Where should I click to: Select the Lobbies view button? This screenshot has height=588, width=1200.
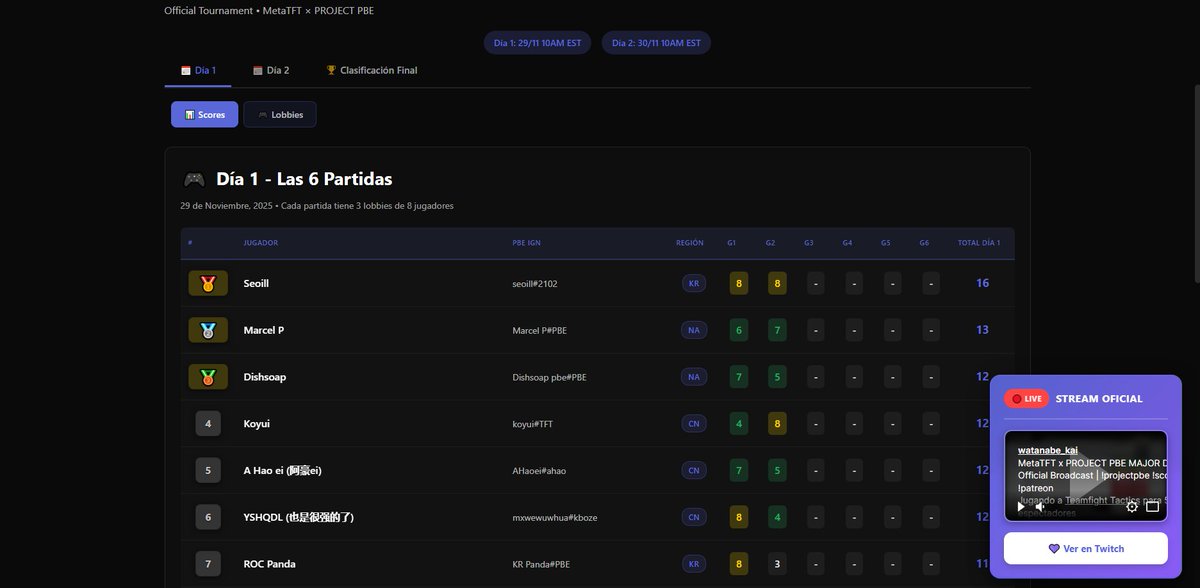(280, 114)
